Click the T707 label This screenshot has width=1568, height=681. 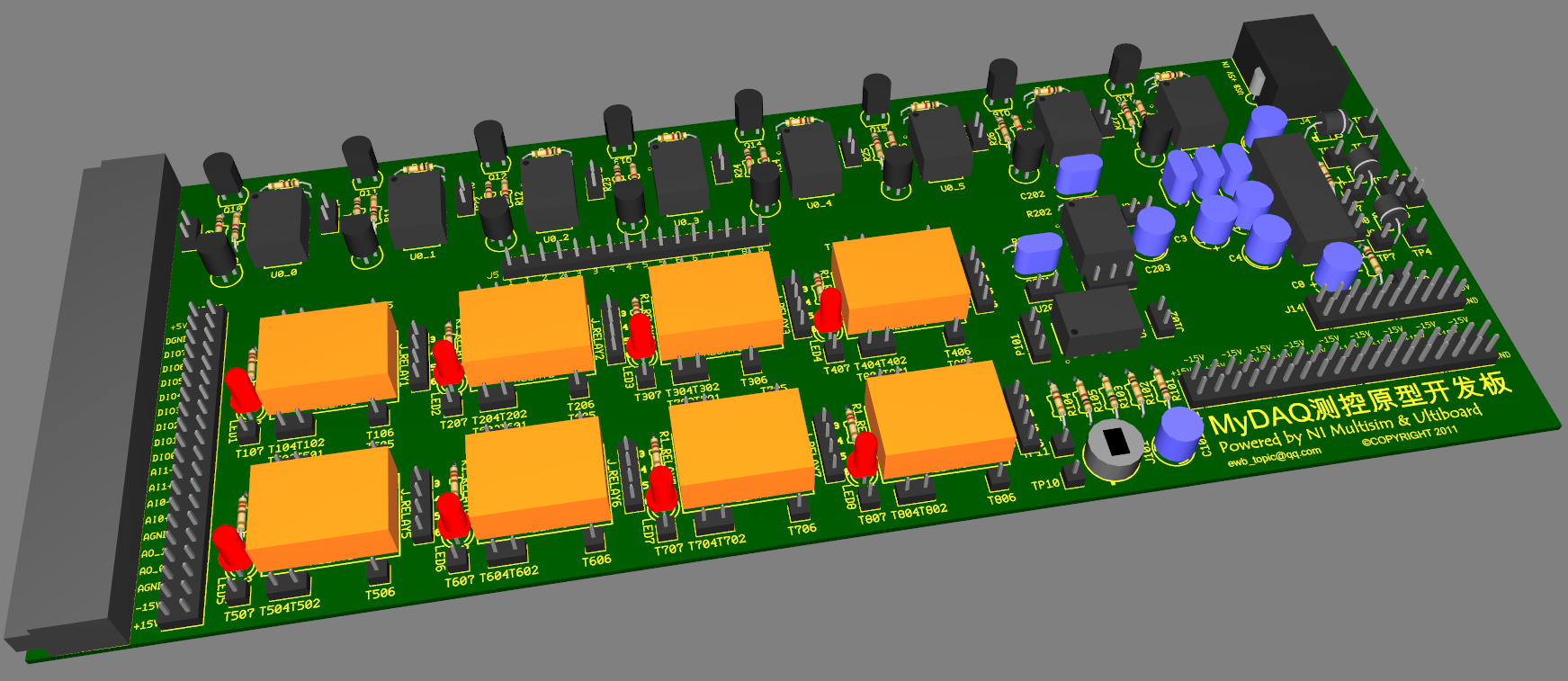668,549
